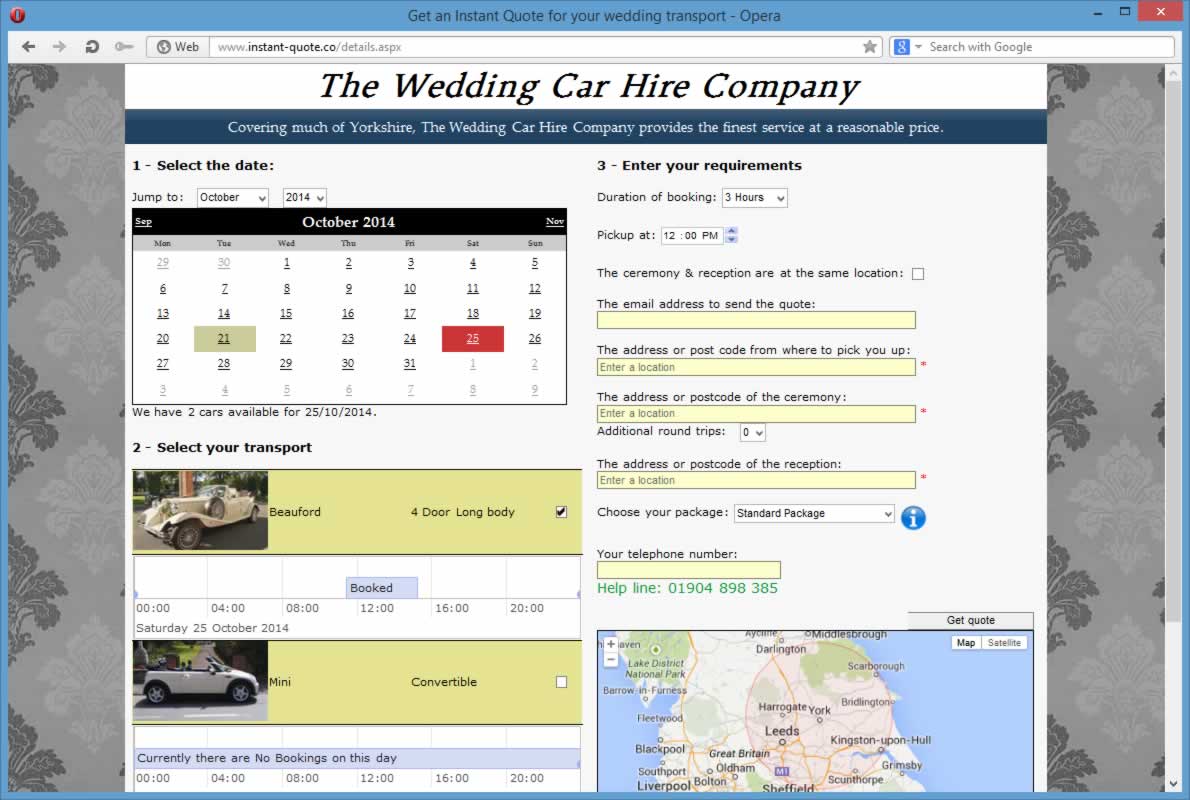
Task: Open the month dropdown showing October
Action: click(232, 198)
